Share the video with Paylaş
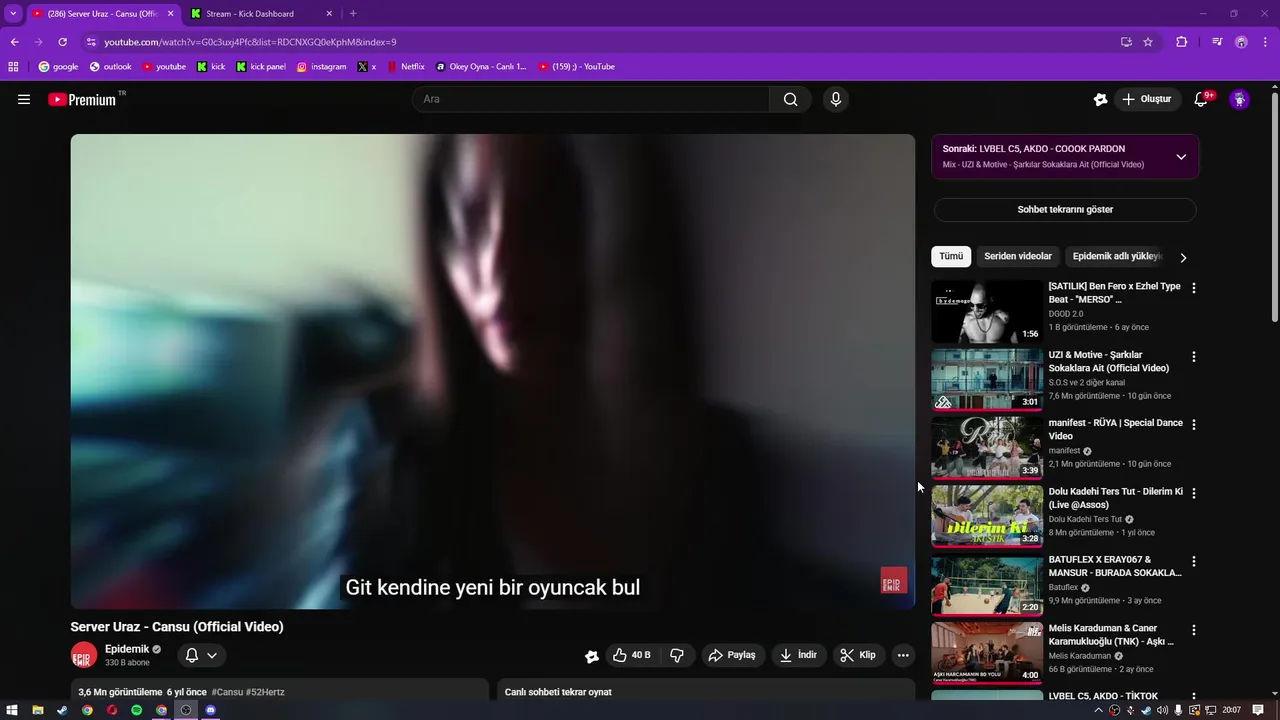Viewport: 1280px width, 720px height. click(x=732, y=655)
